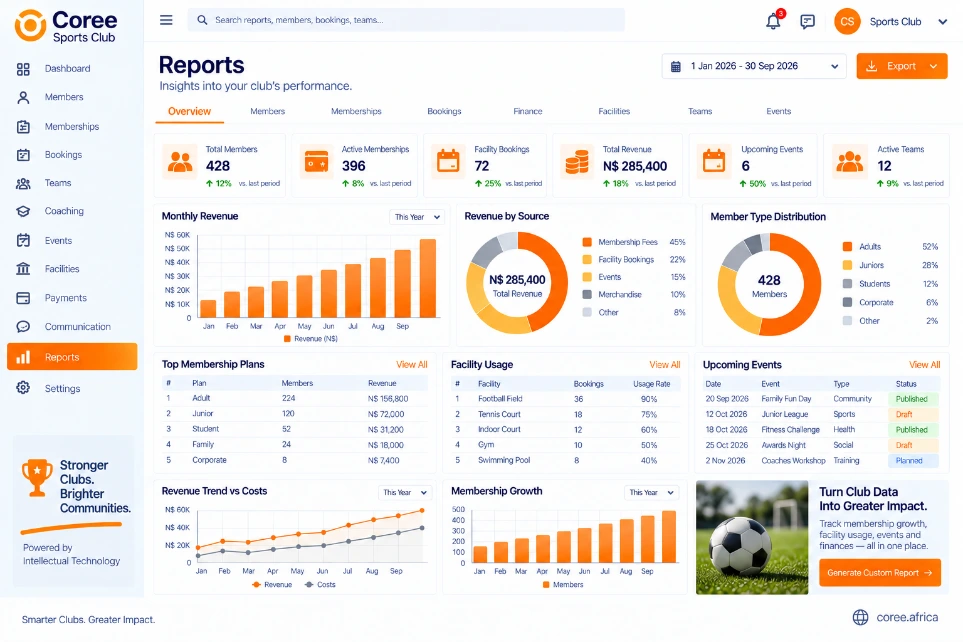Switch to the Teams tab
Screen dimensions: 963x642
[x=700, y=111]
